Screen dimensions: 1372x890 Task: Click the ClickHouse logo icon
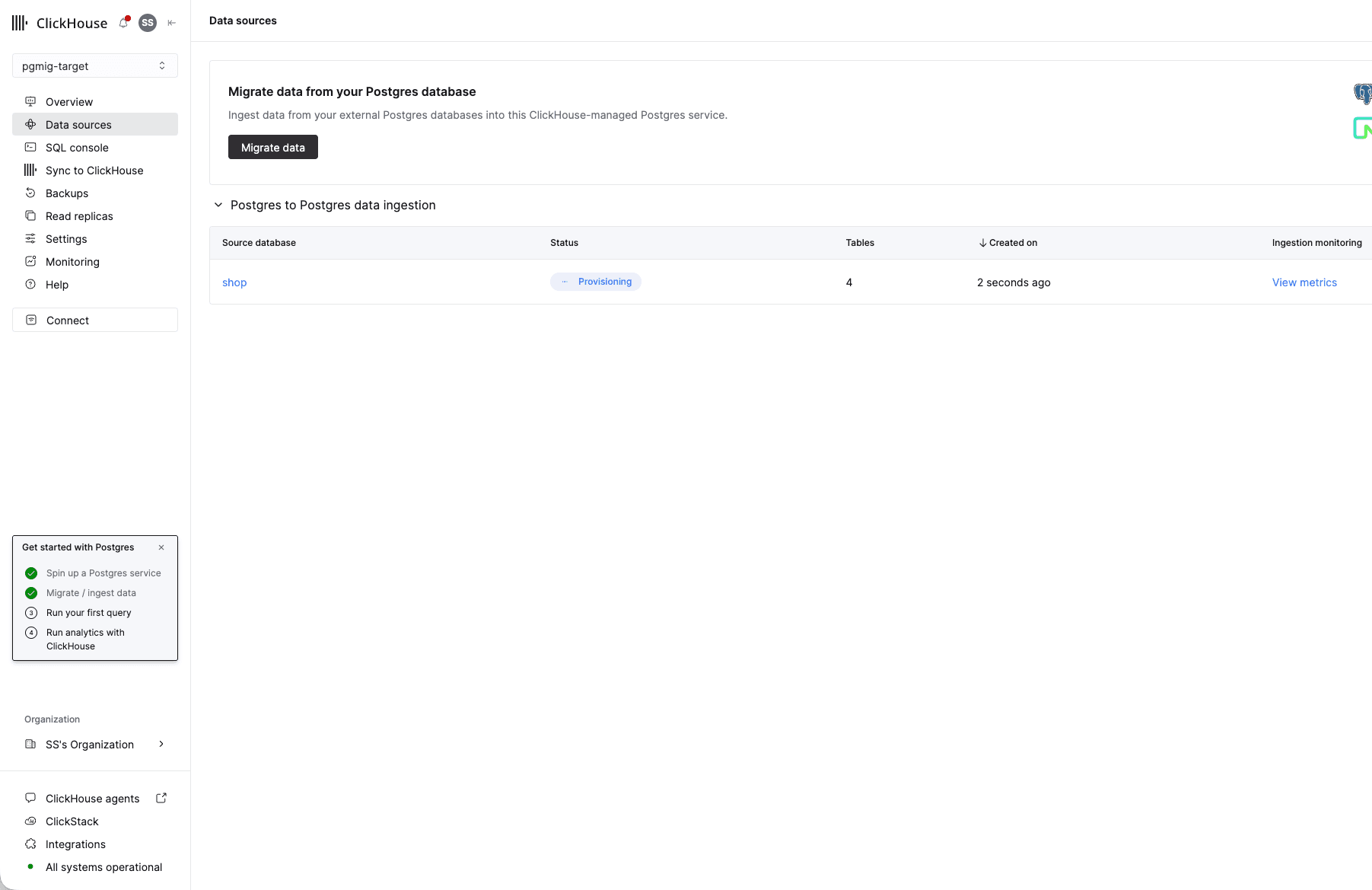click(x=20, y=23)
